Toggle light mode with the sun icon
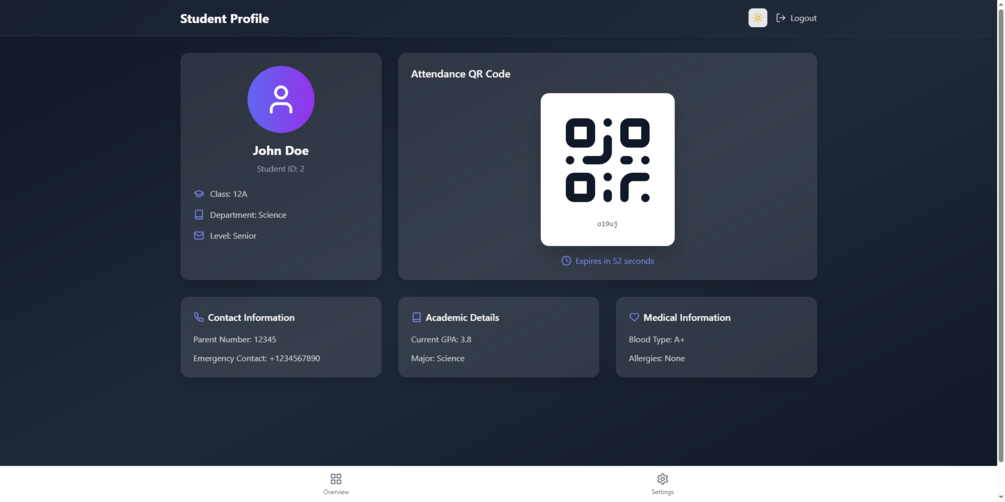The width and height of the screenshot is (1005, 502). click(758, 18)
